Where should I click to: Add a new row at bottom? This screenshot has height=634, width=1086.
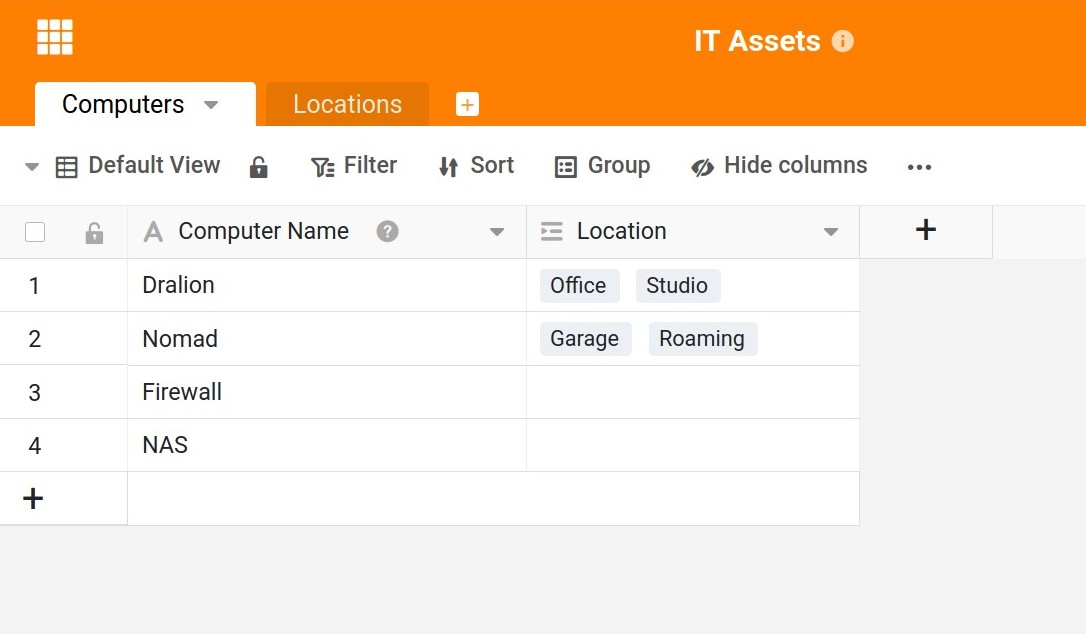(33, 498)
